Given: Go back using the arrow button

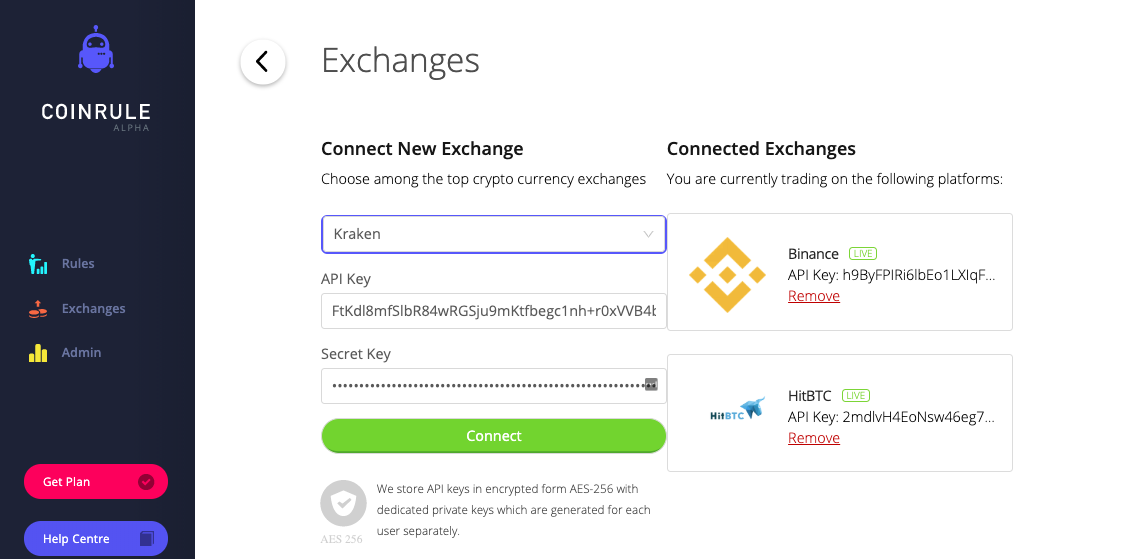Looking at the screenshot, I should click(263, 62).
